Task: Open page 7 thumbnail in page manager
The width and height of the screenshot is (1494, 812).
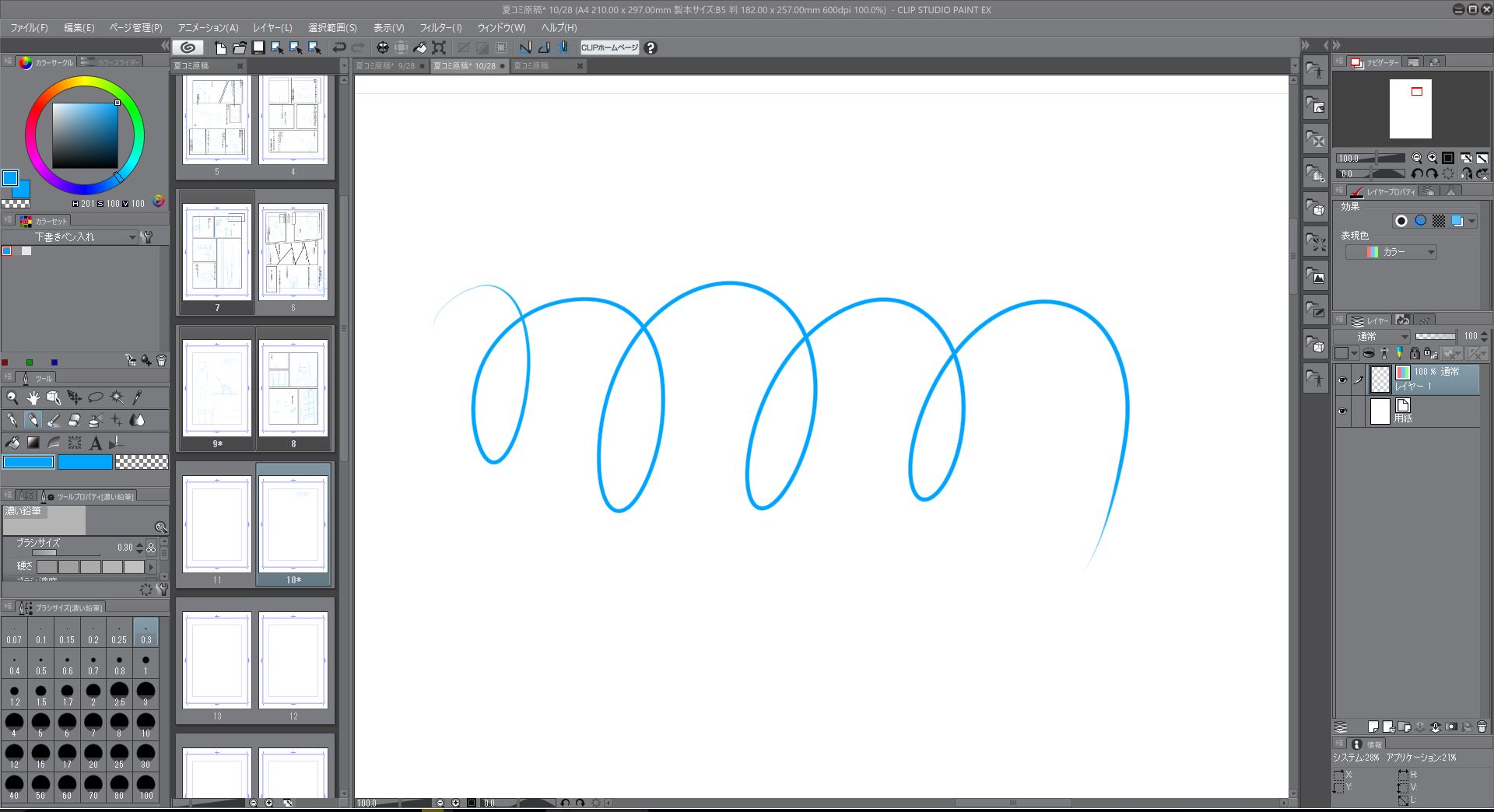Action: pyautogui.click(x=216, y=252)
